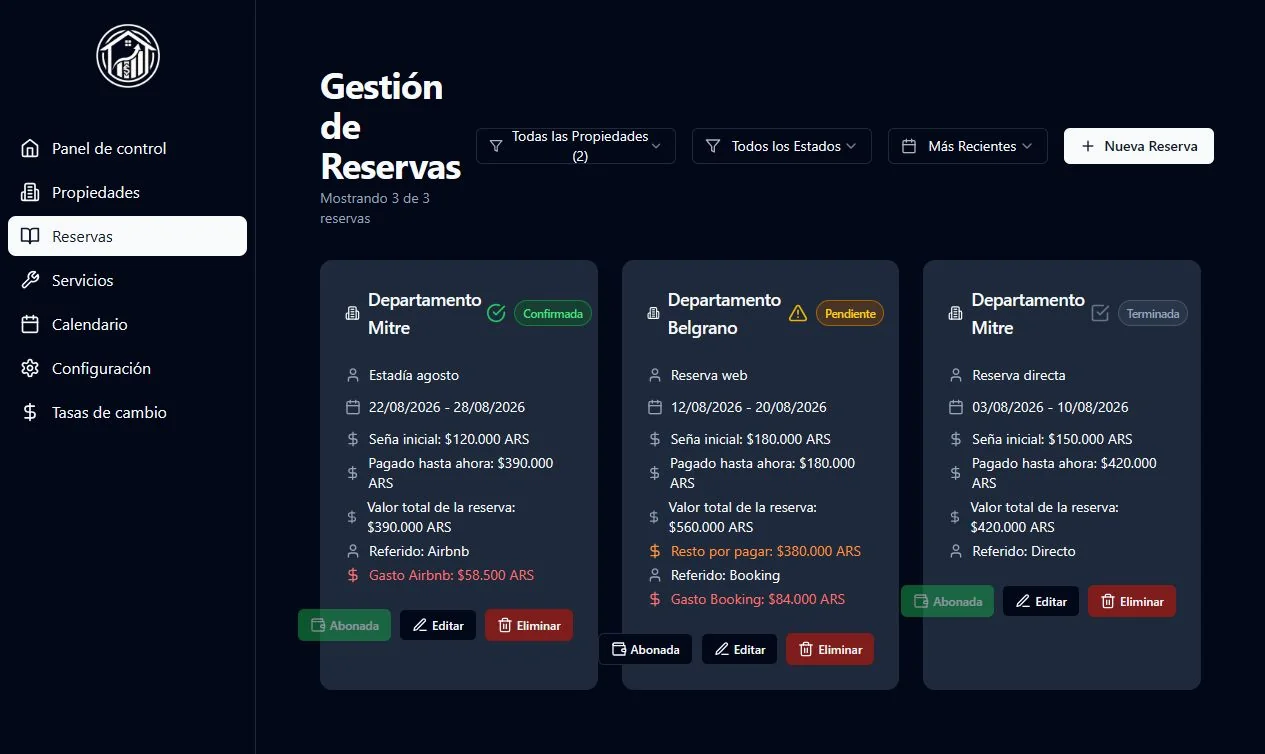Delete the Reserva directa reservation
Screen dimensions: 1265x754
click(x=1132, y=601)
